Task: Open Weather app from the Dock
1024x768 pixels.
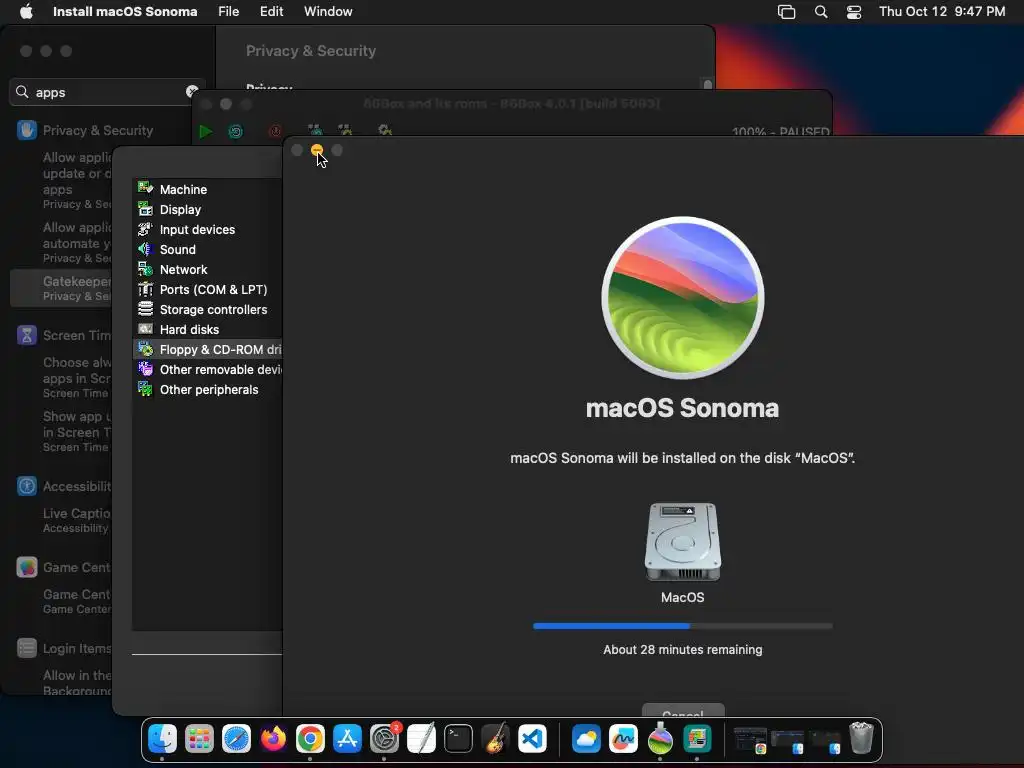Action: tap(586, 739)
